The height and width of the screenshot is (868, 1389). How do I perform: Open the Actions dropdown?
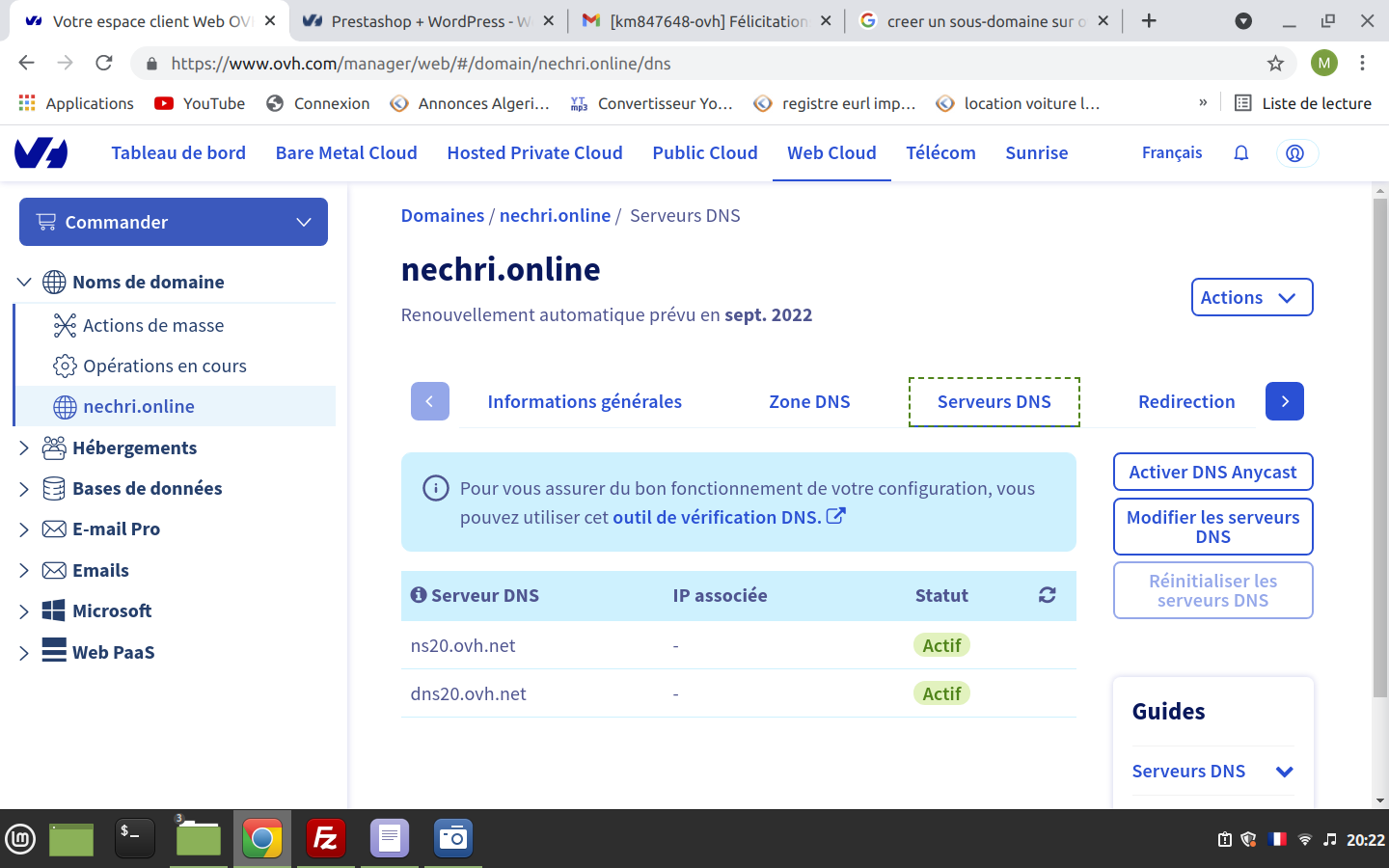pyautogui.click(x=1252, y=297)
